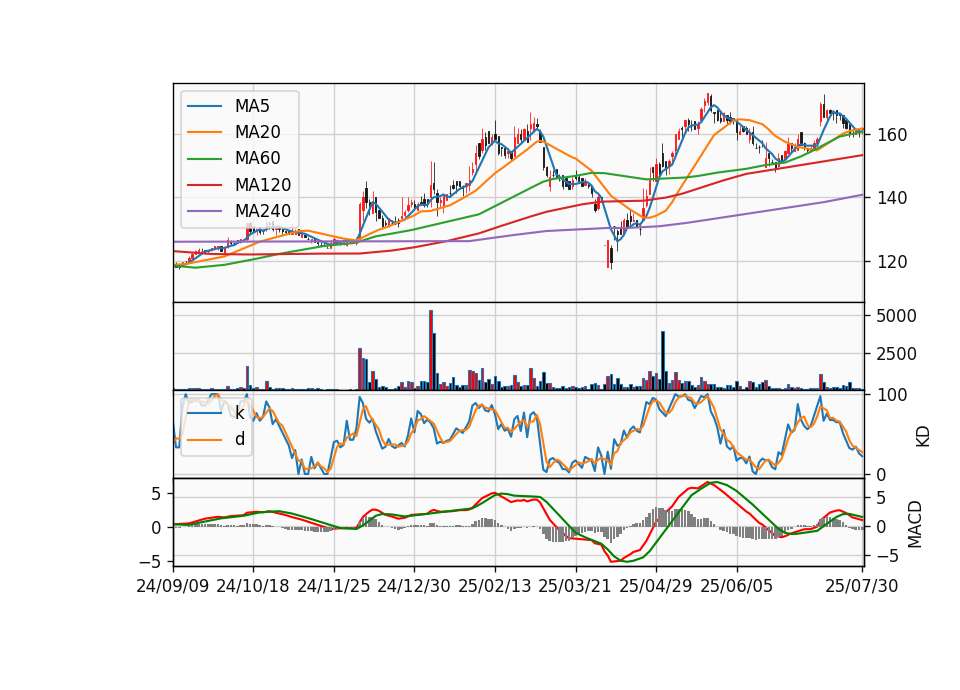Click the 25/06/05 date tick label
Image resolution: width=960 pixels, height=690 pixels.
click(737, 586)
